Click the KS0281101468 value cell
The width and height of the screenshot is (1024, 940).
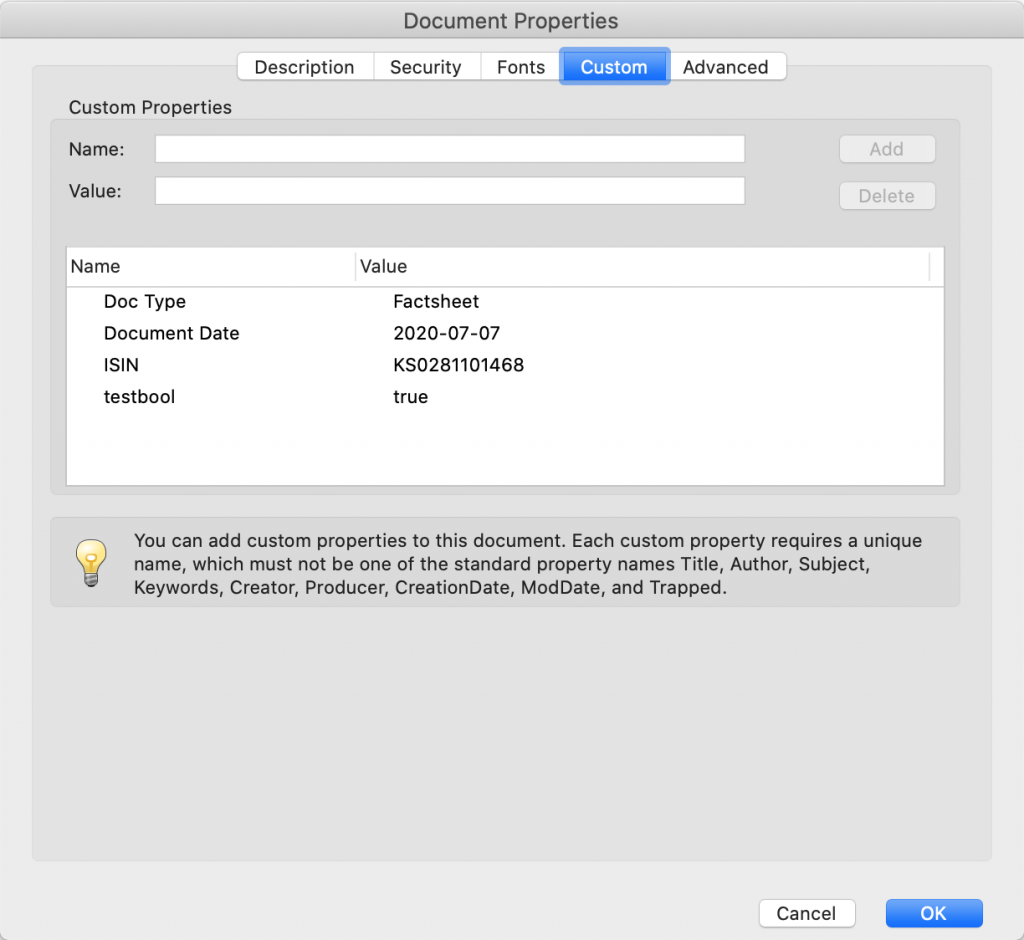[x=458, y=365]
